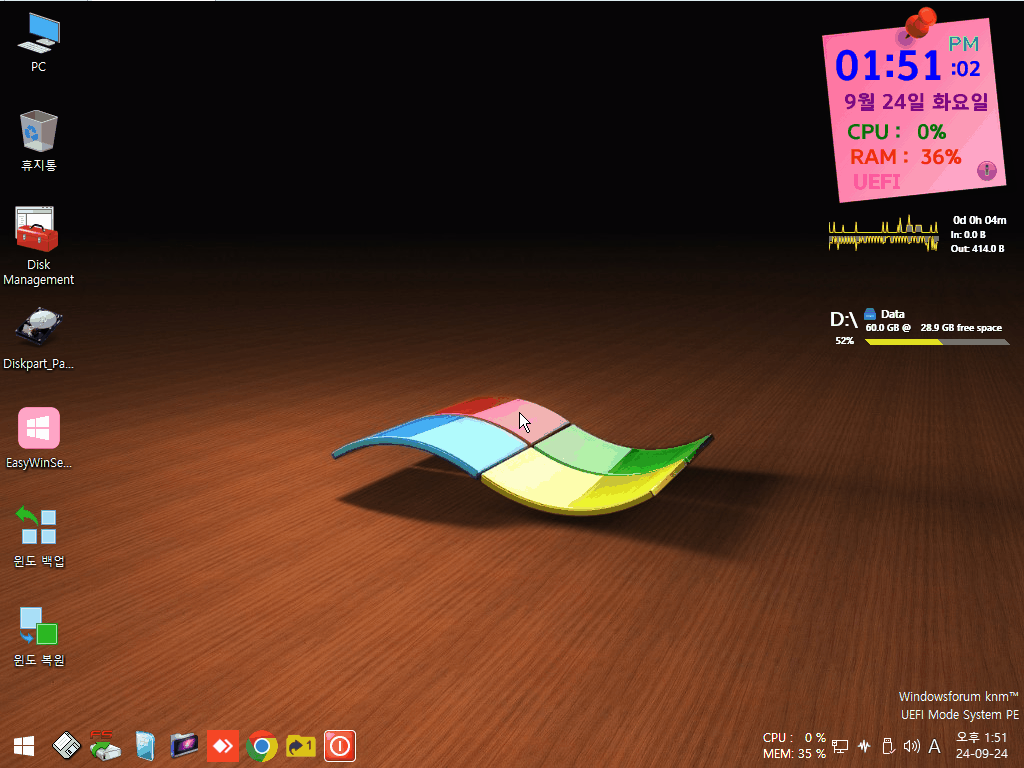Click the red power button taskbar icon

[340, 746]
